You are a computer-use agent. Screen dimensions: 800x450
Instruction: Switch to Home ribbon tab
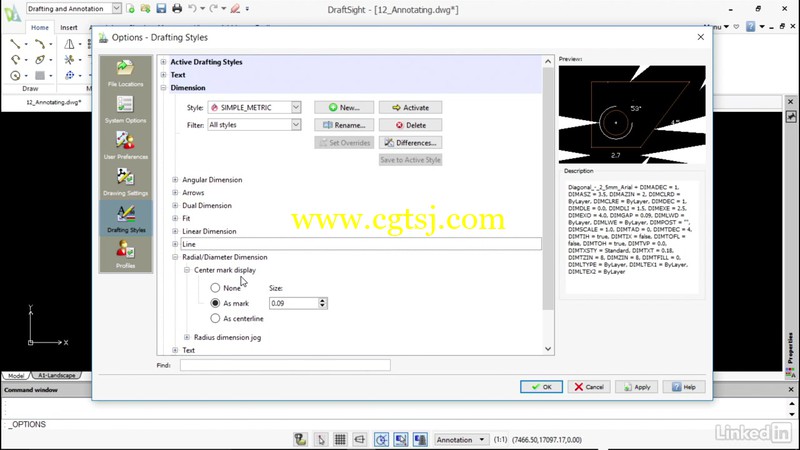tap(40, 28)
